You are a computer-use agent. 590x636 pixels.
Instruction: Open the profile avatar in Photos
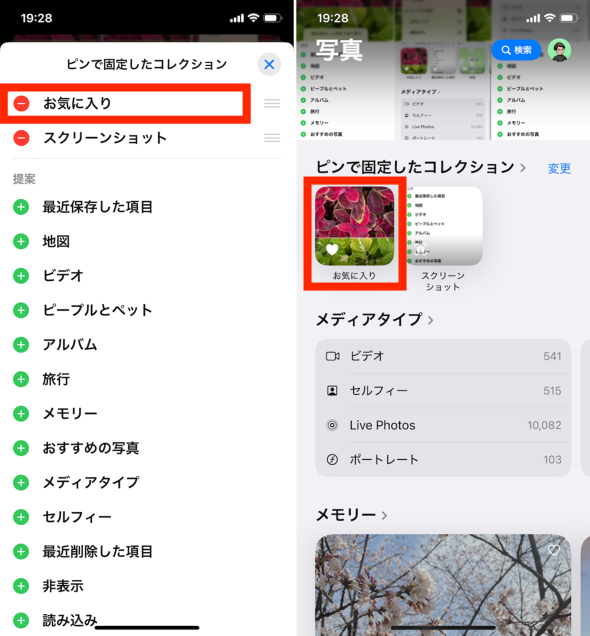pyautogui.click(x=560, y=50)
